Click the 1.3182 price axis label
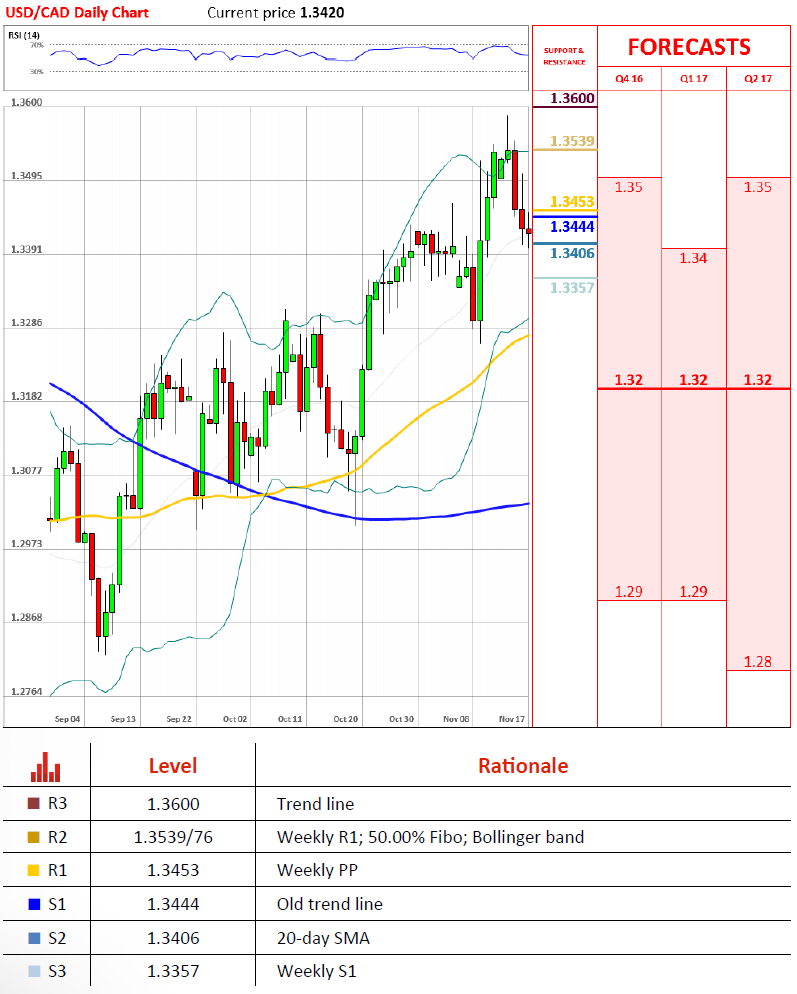 [27, 396]
